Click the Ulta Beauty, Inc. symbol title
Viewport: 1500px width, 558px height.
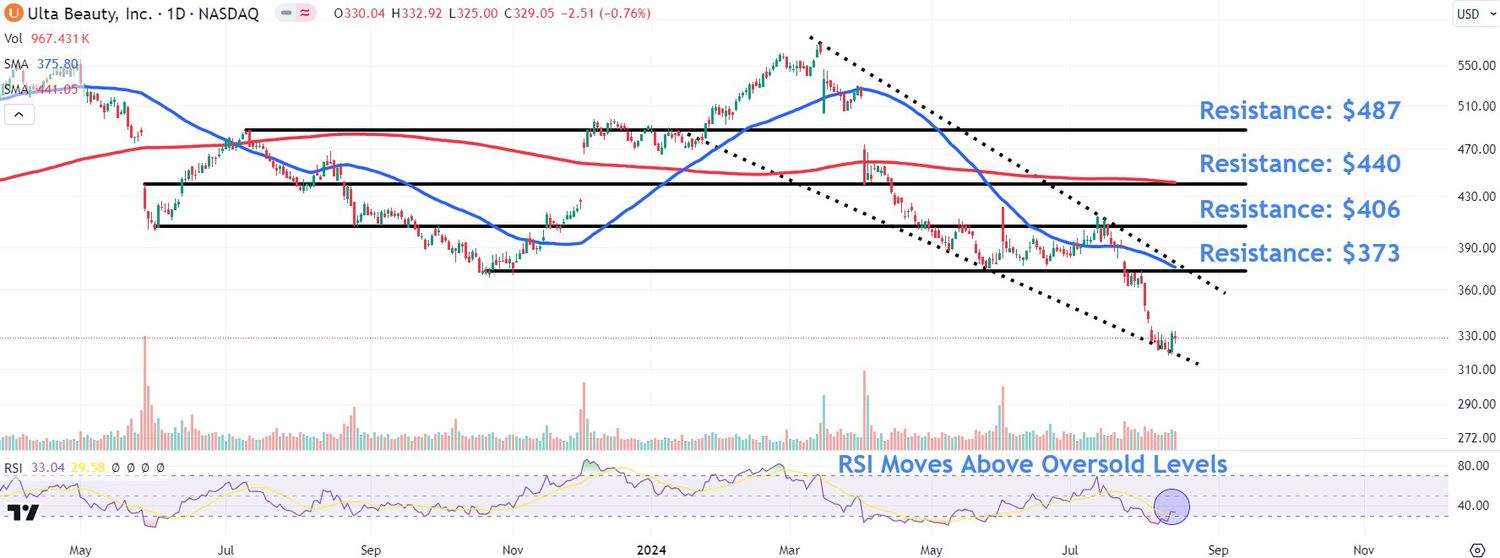(x=144, y=14)
